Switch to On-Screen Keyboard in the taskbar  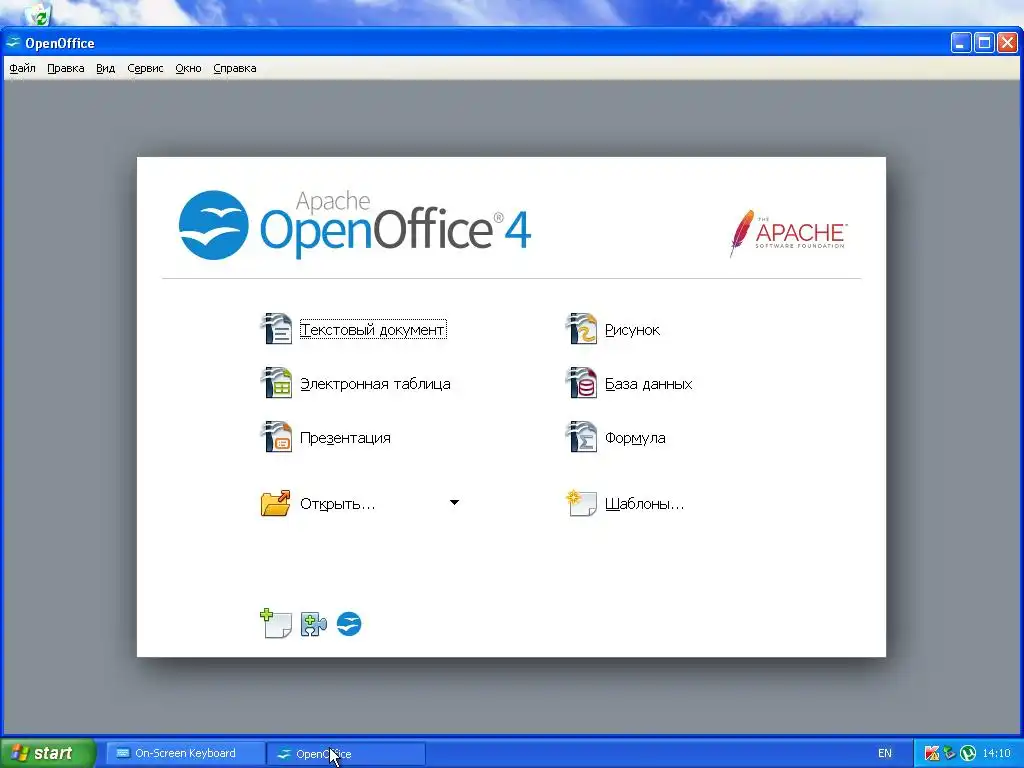184,753
